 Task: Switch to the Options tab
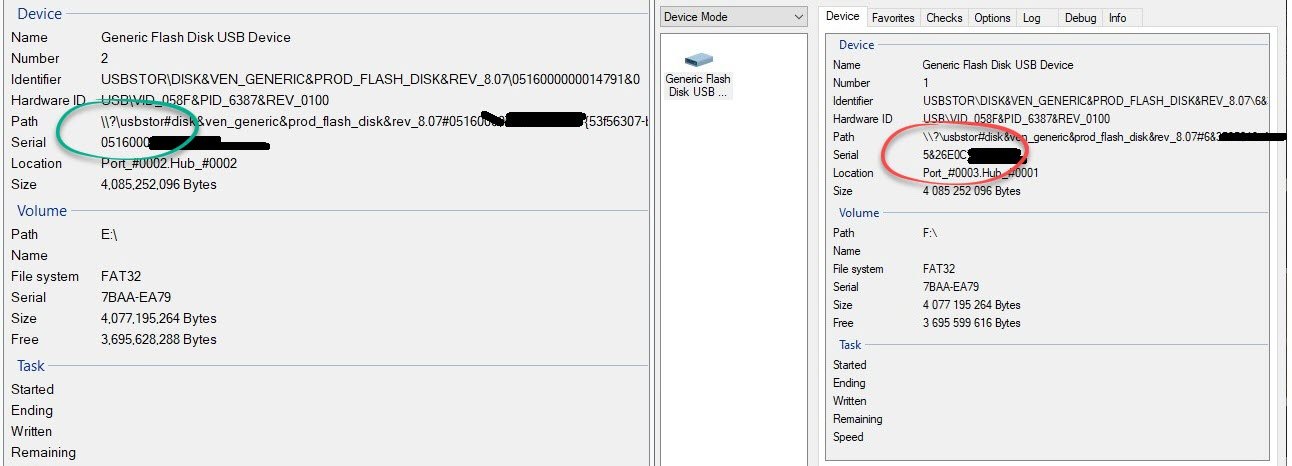click(992, 18)
